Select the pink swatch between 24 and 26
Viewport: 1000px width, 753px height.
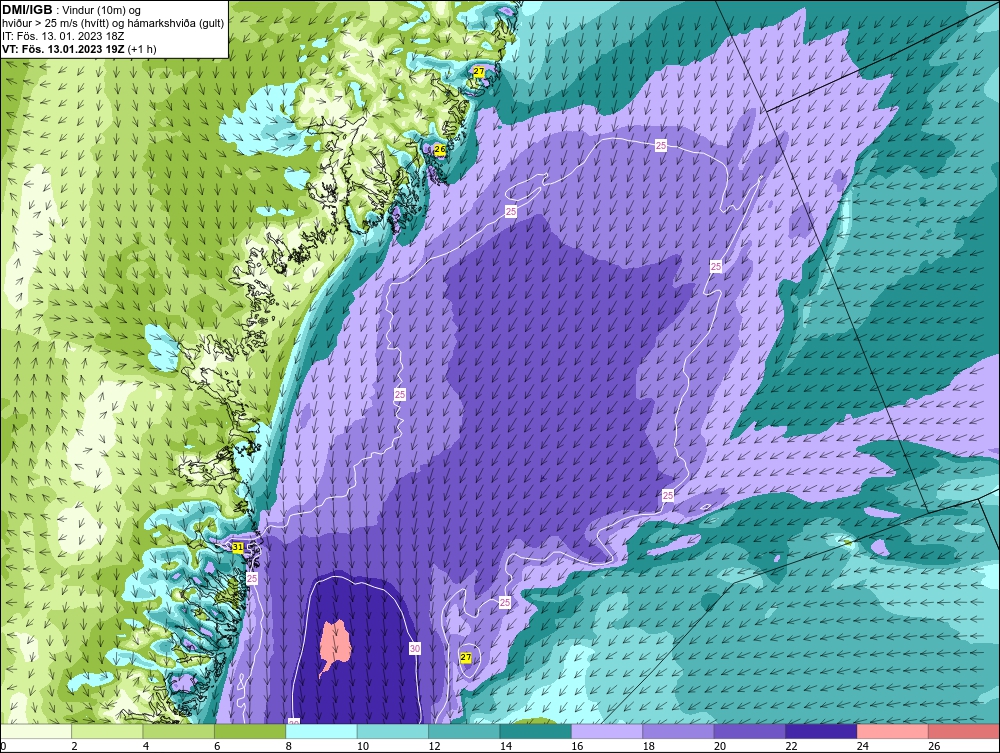893,731
